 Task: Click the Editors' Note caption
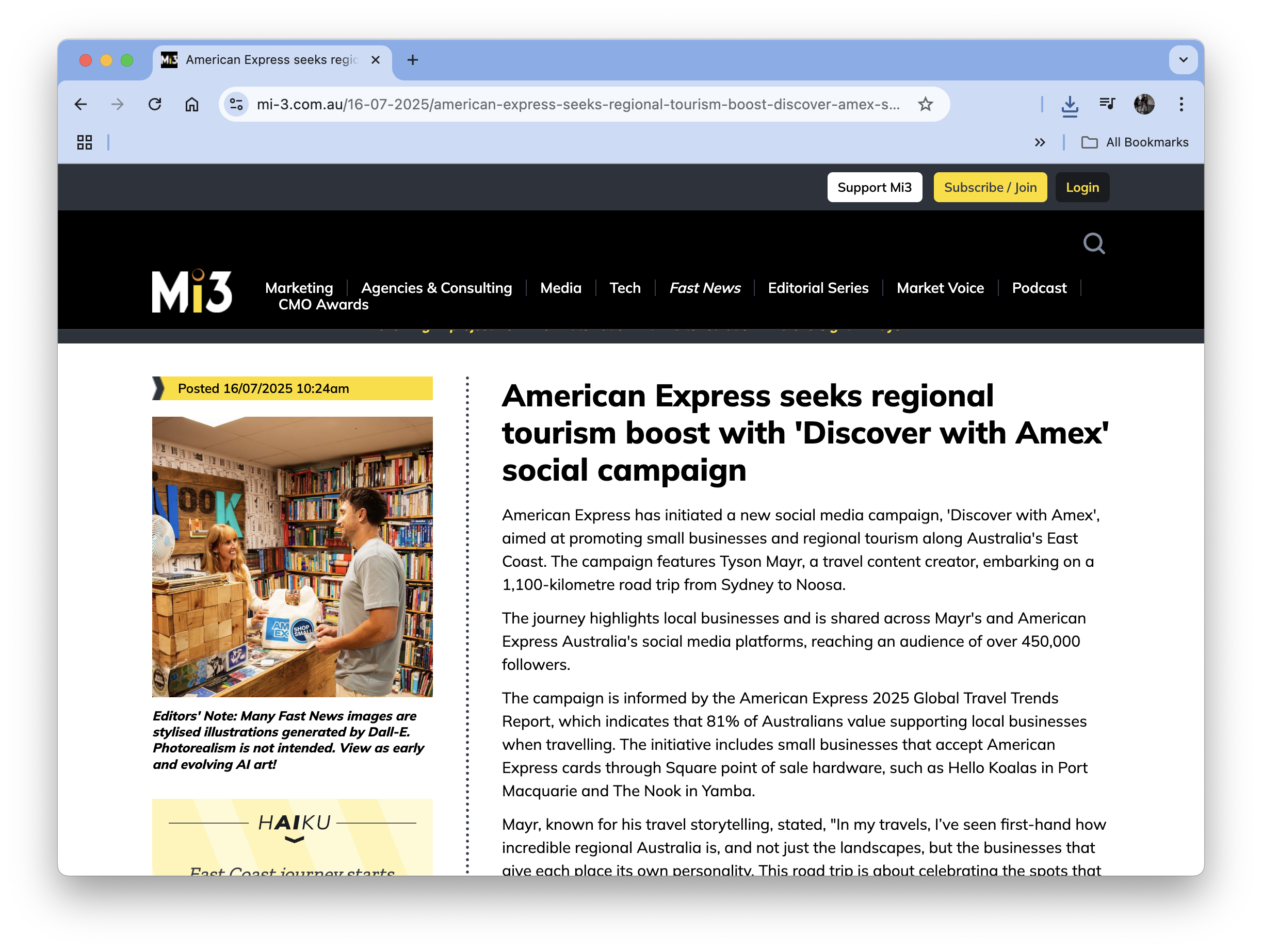(288, 741)
